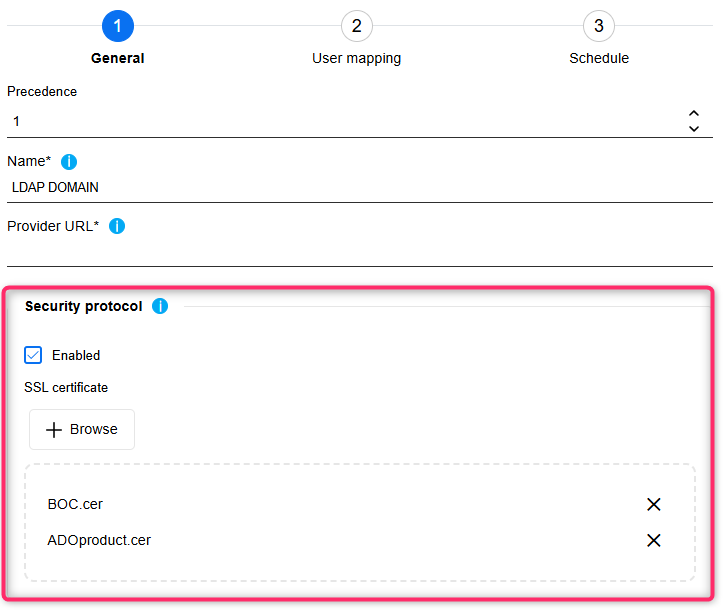Screen dimensions: 723x610
Task: Remove the BOC.cer certificate
Action: (654, 505)
